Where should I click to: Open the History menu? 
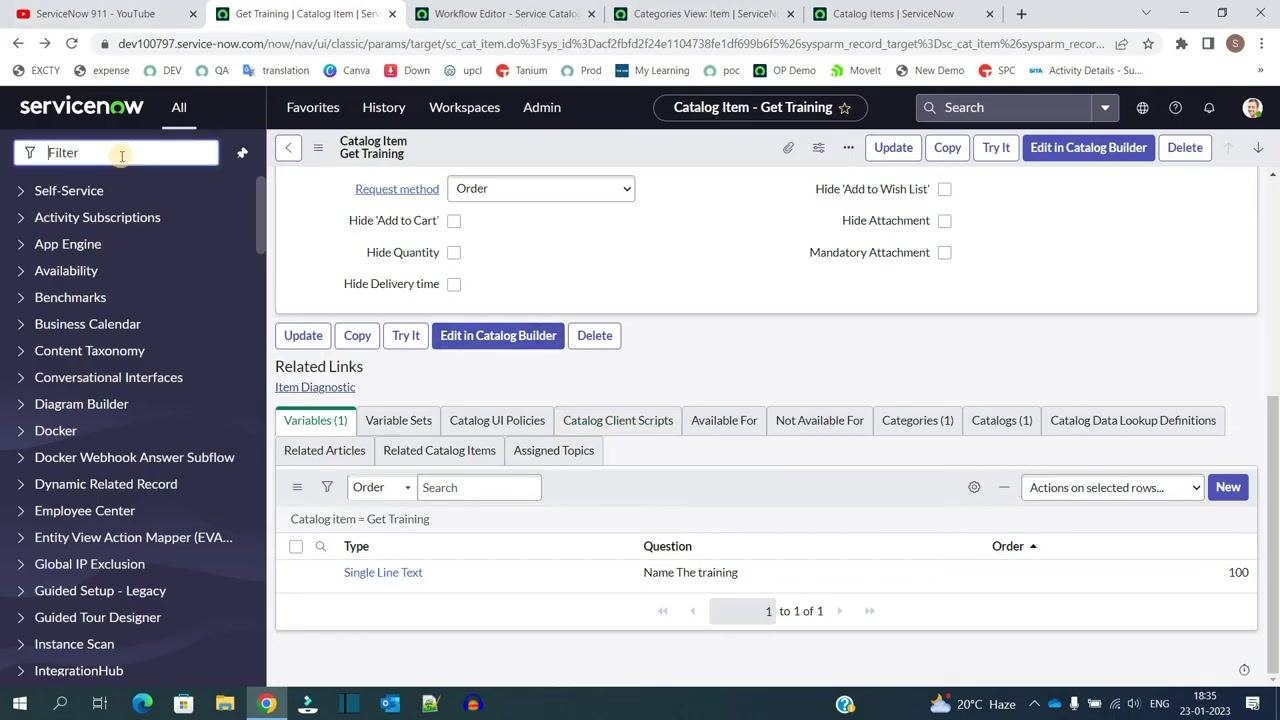pyautogui.click(x=384, y=108)
